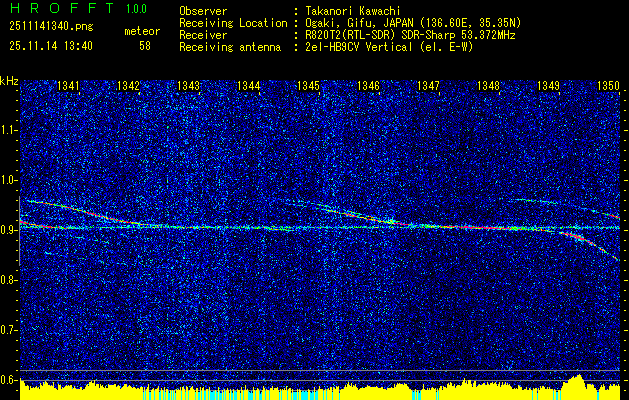
Task: Click the 1.1 kHz axis label
Action: pos(8,130)
